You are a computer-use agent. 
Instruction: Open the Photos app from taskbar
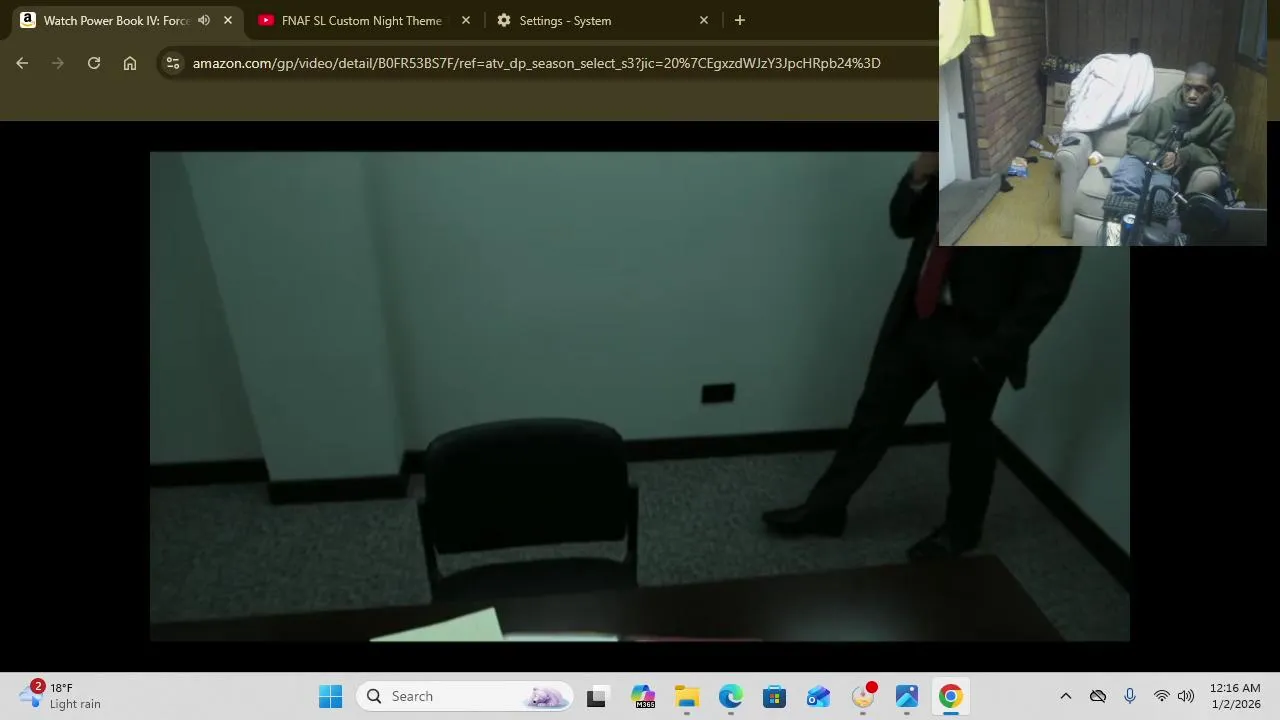click(907, 696)
